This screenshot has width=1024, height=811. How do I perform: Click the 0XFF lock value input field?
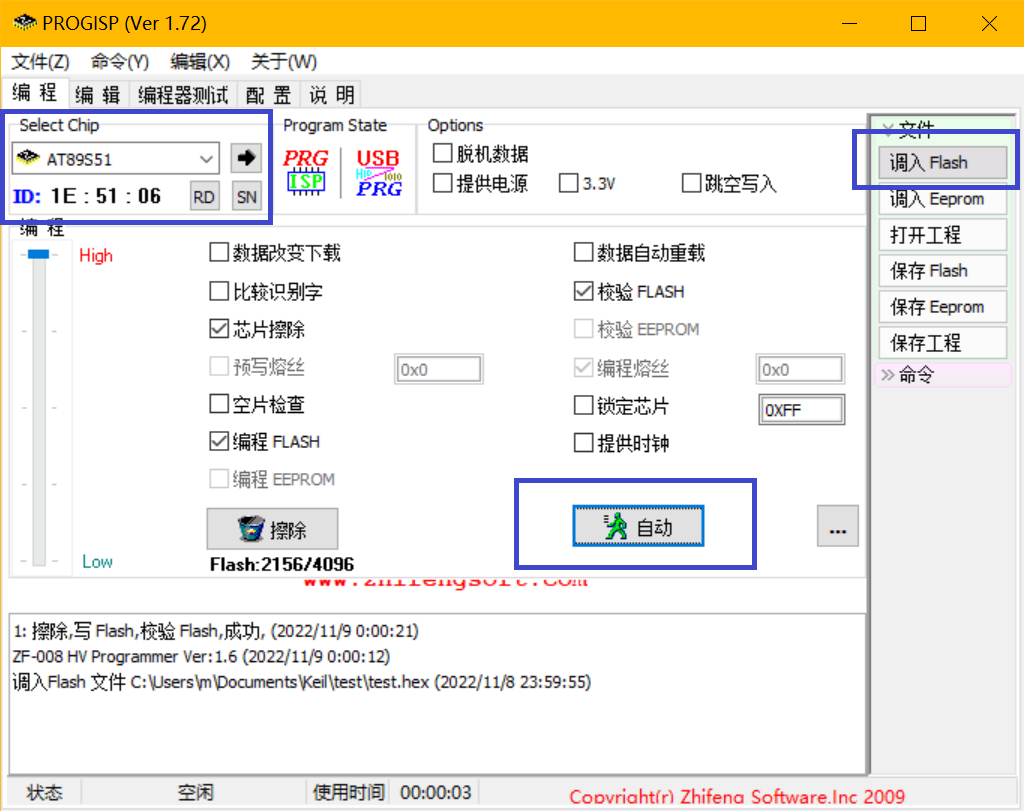(800, 410)
